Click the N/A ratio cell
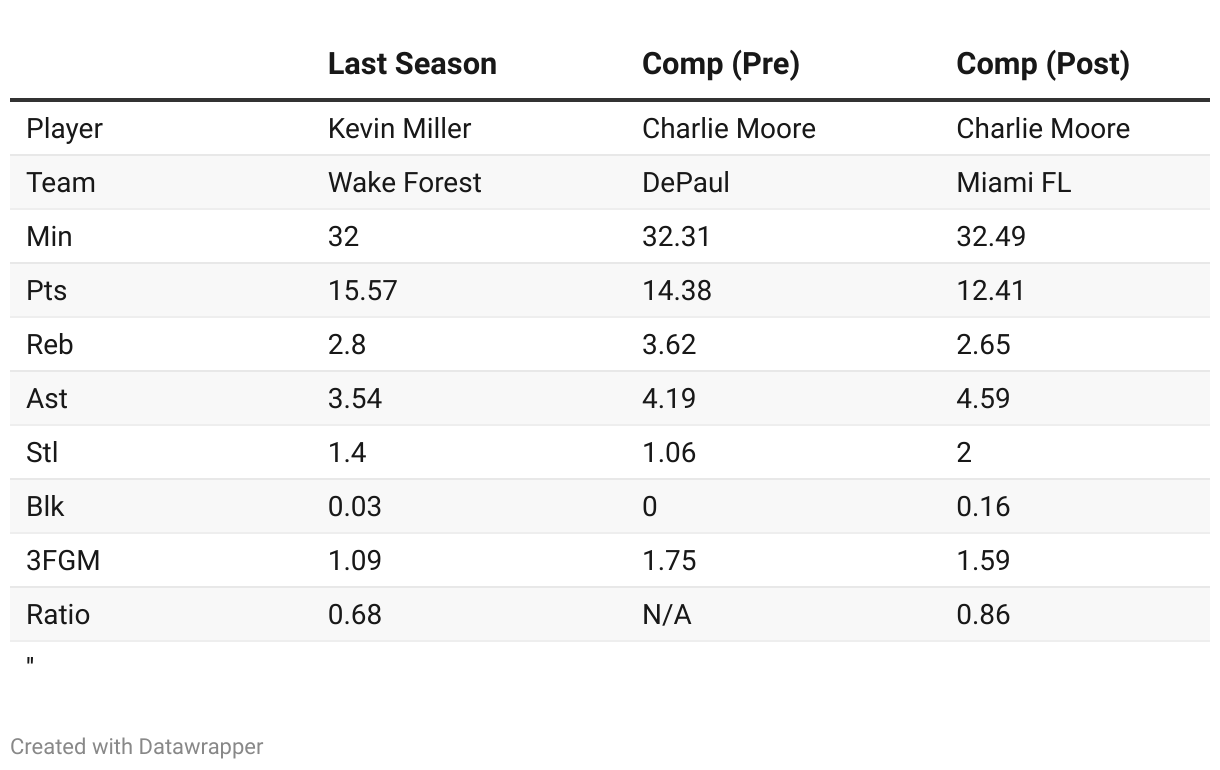The width and height of the screenshot is (1220, 770). pos(666,615)
